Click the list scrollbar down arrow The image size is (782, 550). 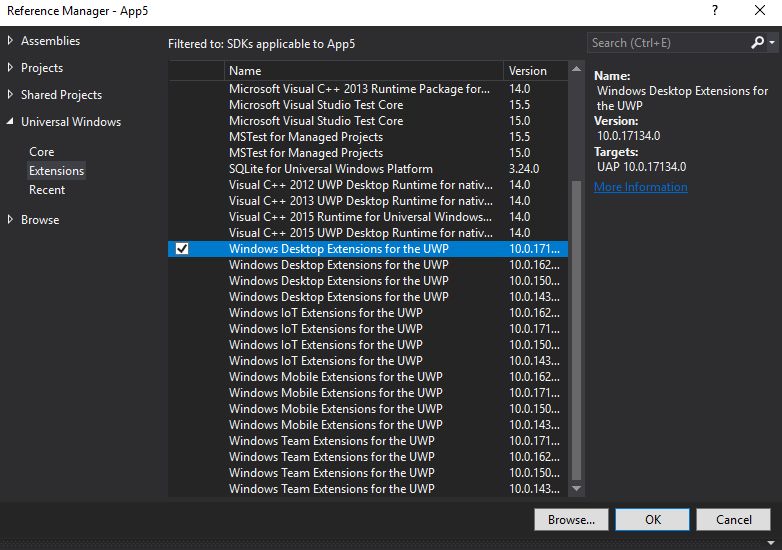576,489
